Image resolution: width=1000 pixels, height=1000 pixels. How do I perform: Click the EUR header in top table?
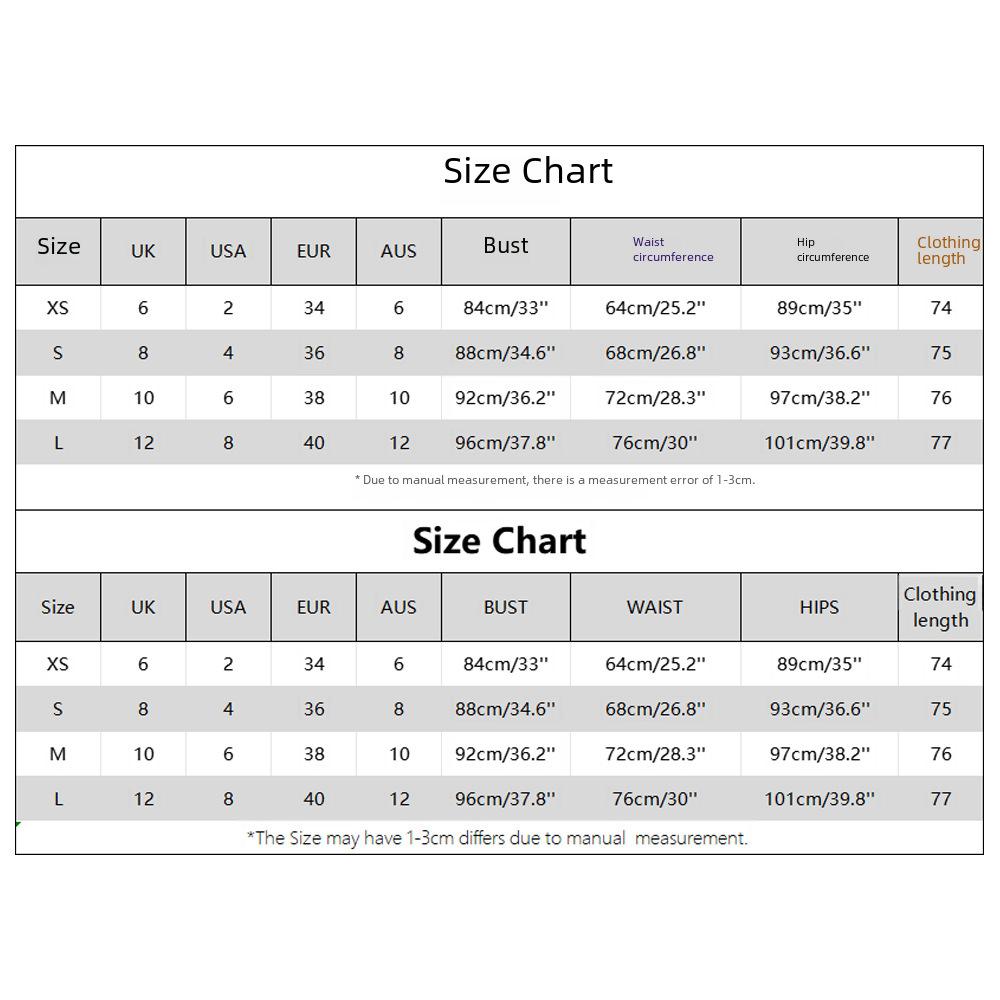click(314, 251)
